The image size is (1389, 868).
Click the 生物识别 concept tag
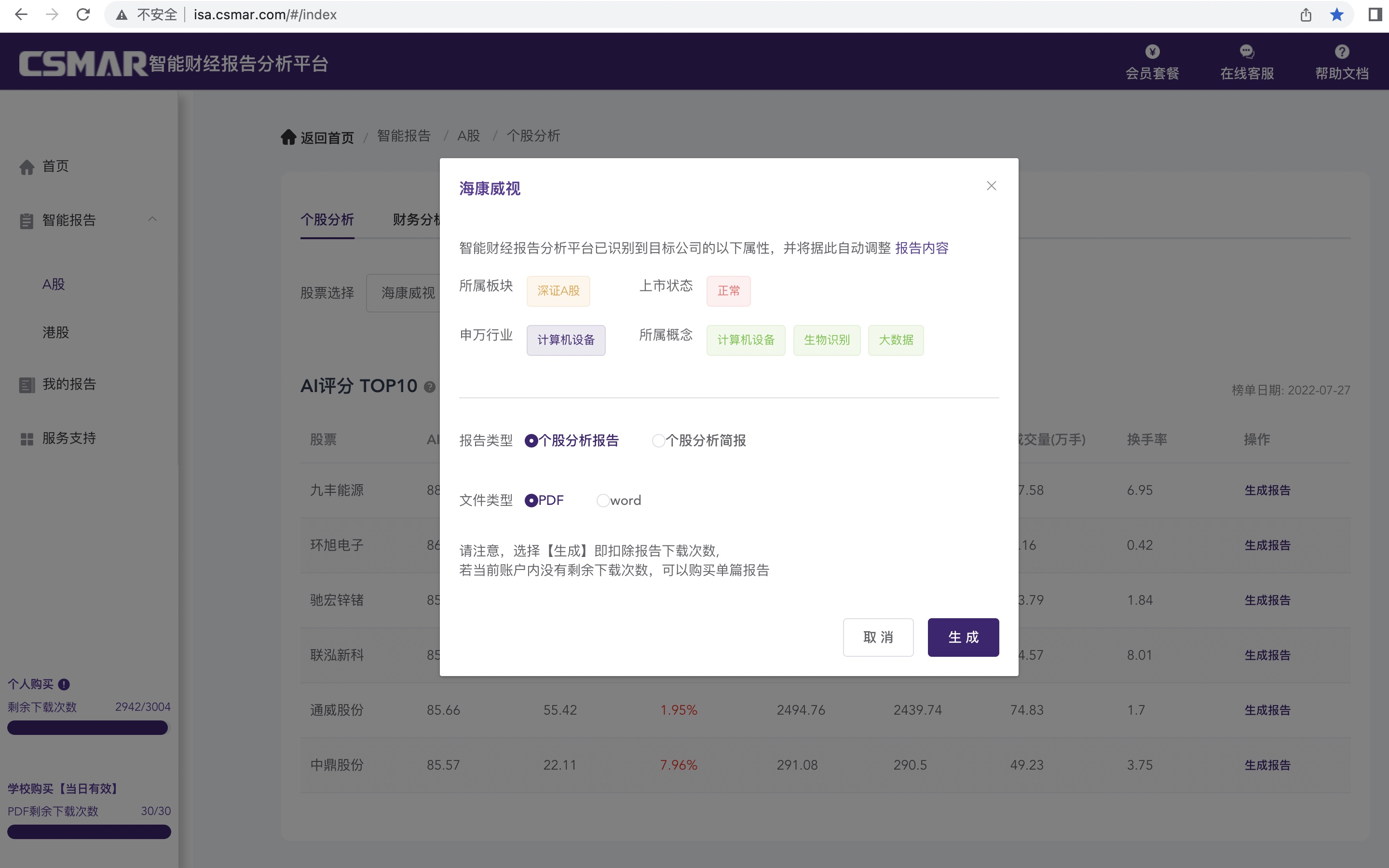827,340
